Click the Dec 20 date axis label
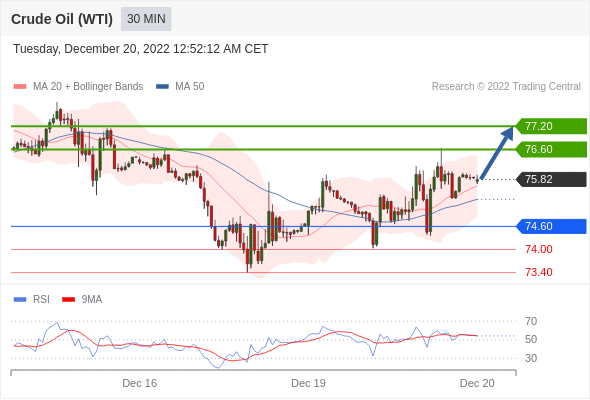This screenshot has height=400, width=590. 477,383
